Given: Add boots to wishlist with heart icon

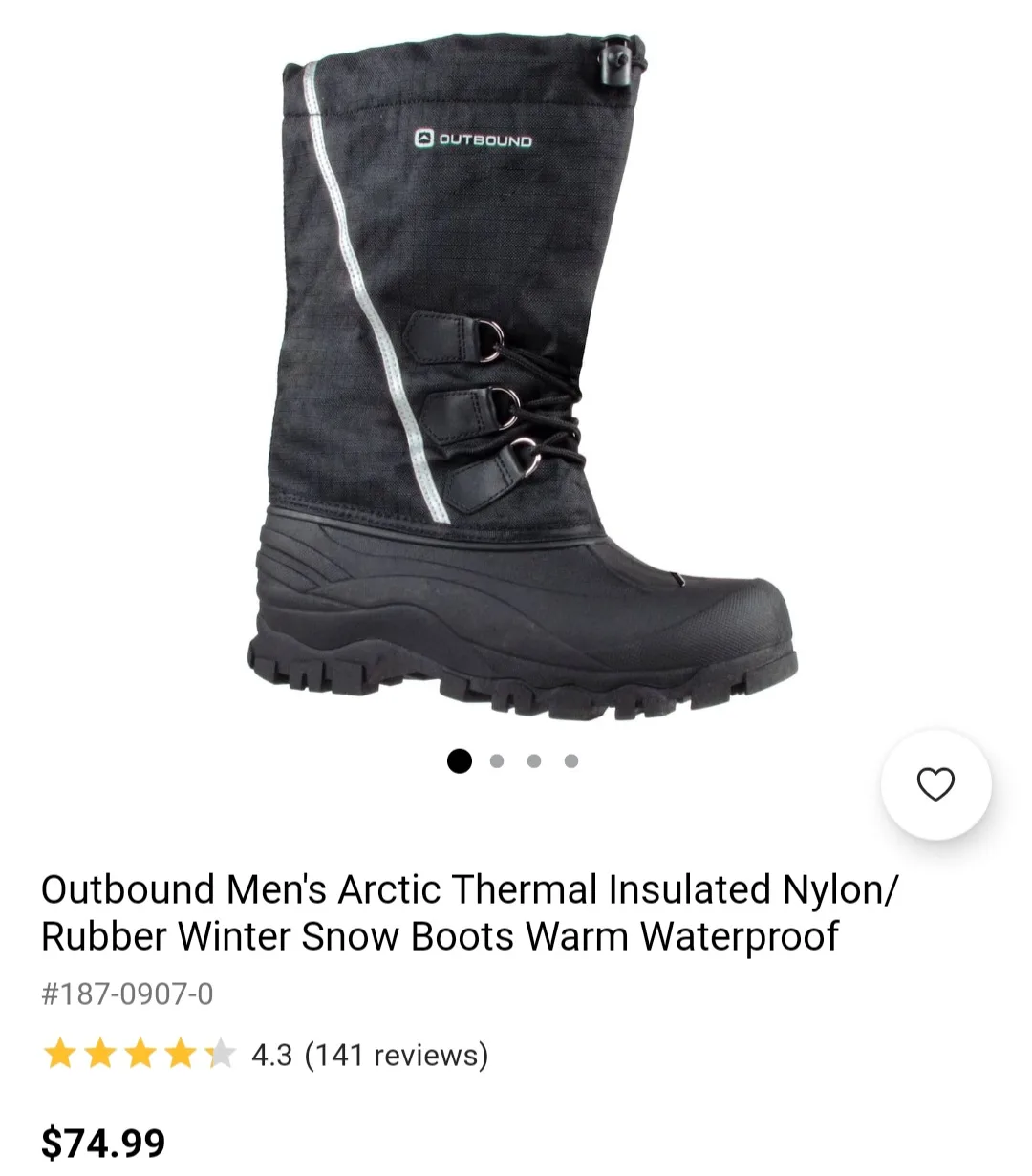Looking at the screenshot, I should pyautogui.click(x=935, y=784).
